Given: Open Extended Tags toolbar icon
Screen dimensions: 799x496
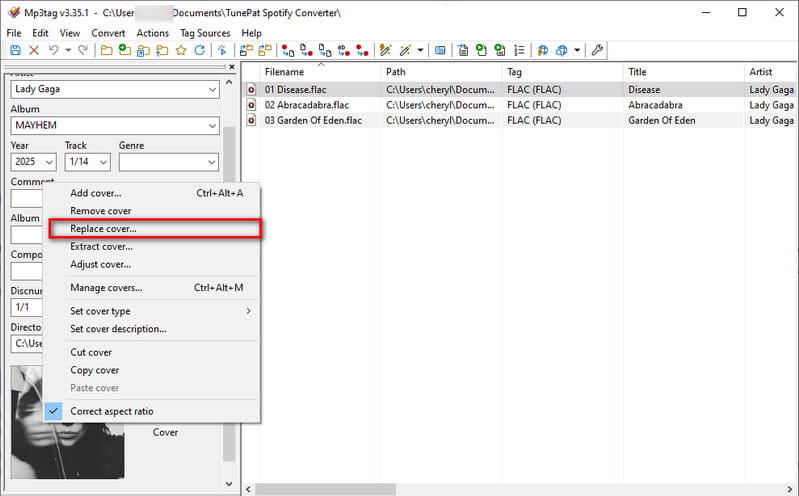Looking at the screenshot, I should point(440,50).
